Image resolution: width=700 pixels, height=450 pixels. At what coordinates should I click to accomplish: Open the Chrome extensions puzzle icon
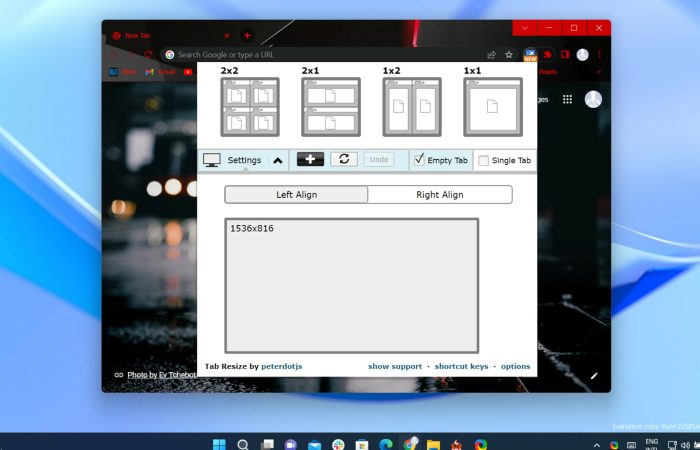point(548,54)
